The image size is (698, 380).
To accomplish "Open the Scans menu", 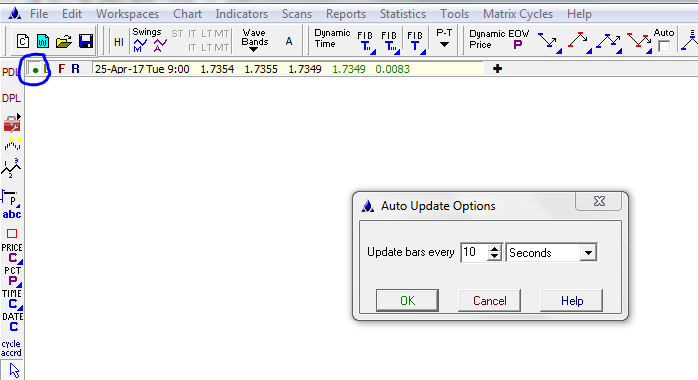I will pos(297,14).
